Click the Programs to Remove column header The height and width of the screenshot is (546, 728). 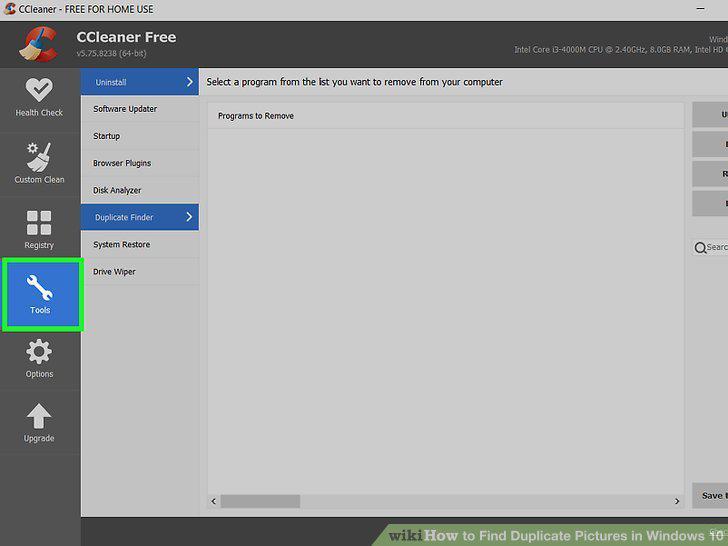(256, 116)
